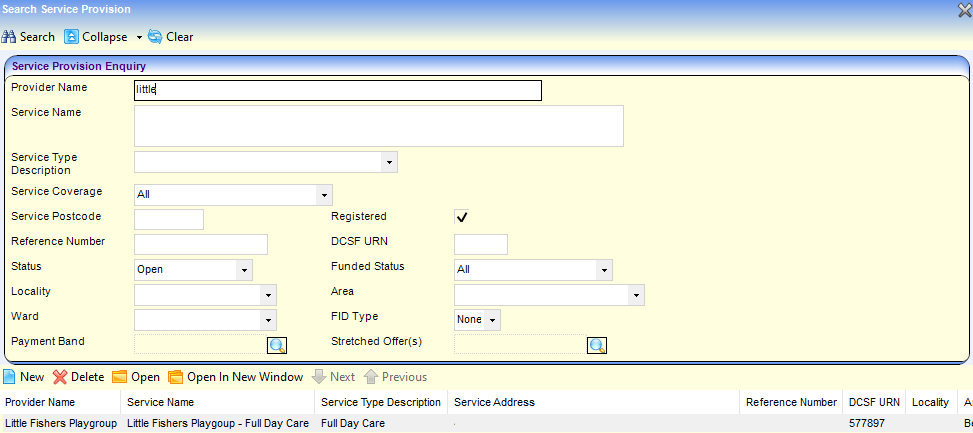This screenshot has width=973, height=433.
Task: Click the binoculars Search icon
Action: tap(9, 37)
